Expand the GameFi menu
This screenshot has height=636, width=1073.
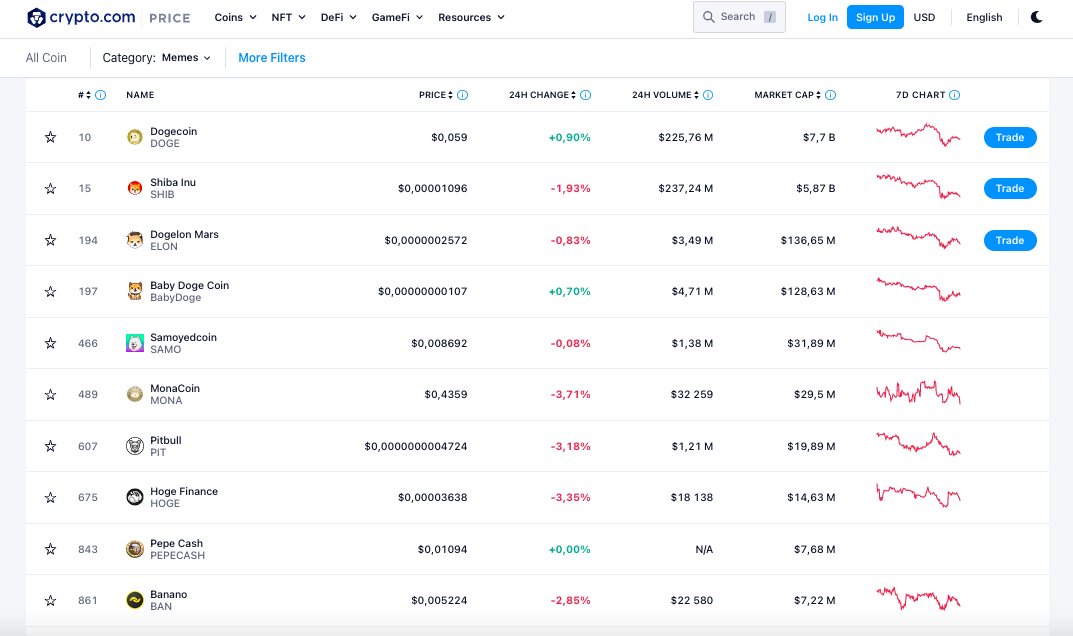(x=398, y=17)
